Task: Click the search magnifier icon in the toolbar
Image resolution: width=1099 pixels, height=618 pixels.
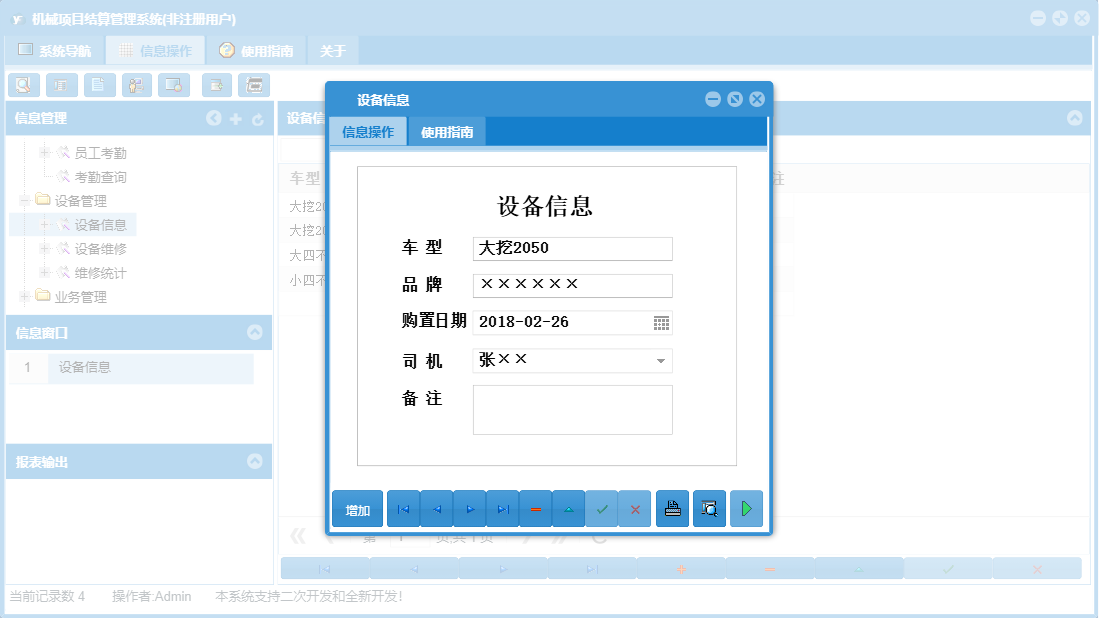Action: coord(23,85)
